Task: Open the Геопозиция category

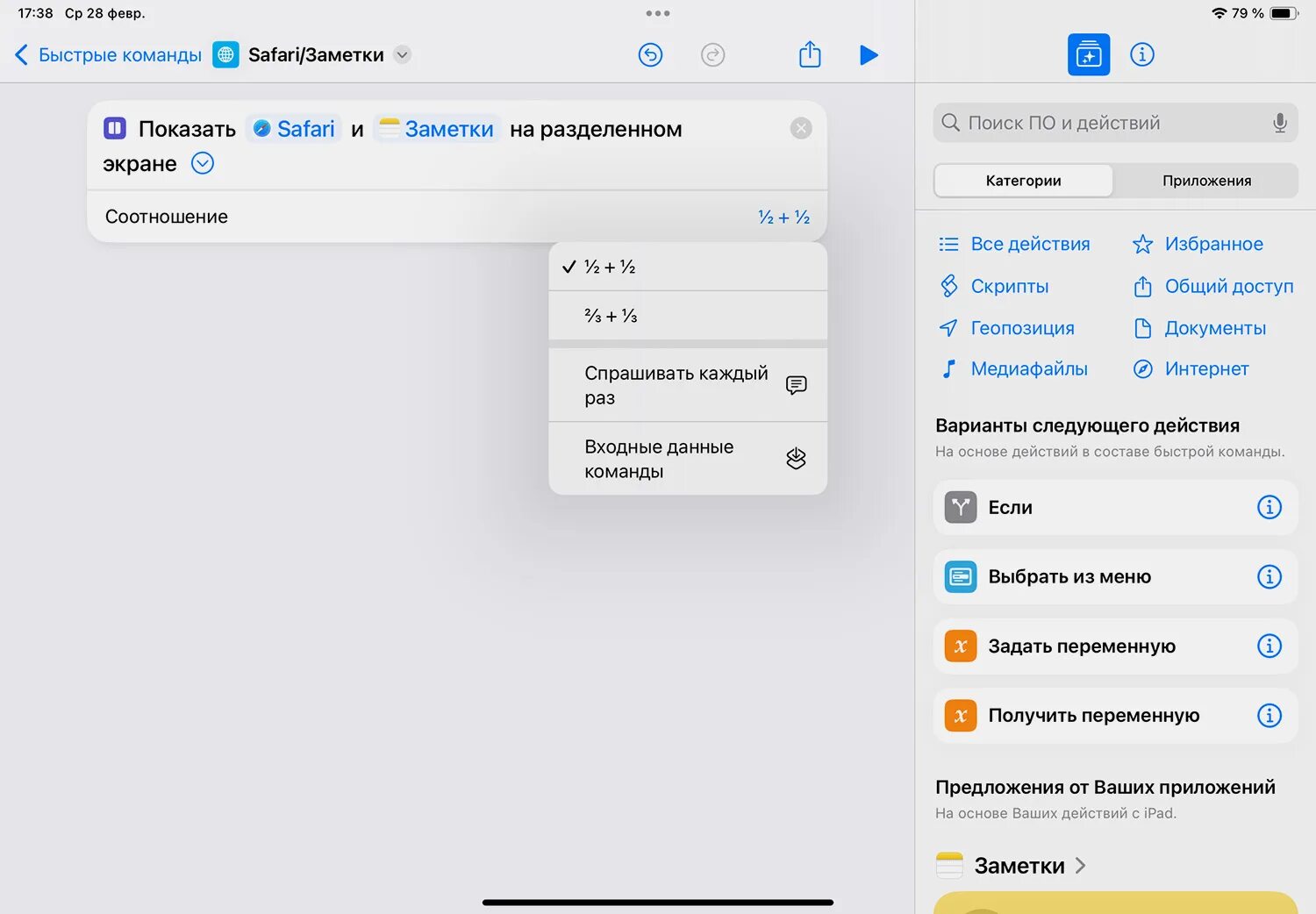Action: (x=1006, y=328)
